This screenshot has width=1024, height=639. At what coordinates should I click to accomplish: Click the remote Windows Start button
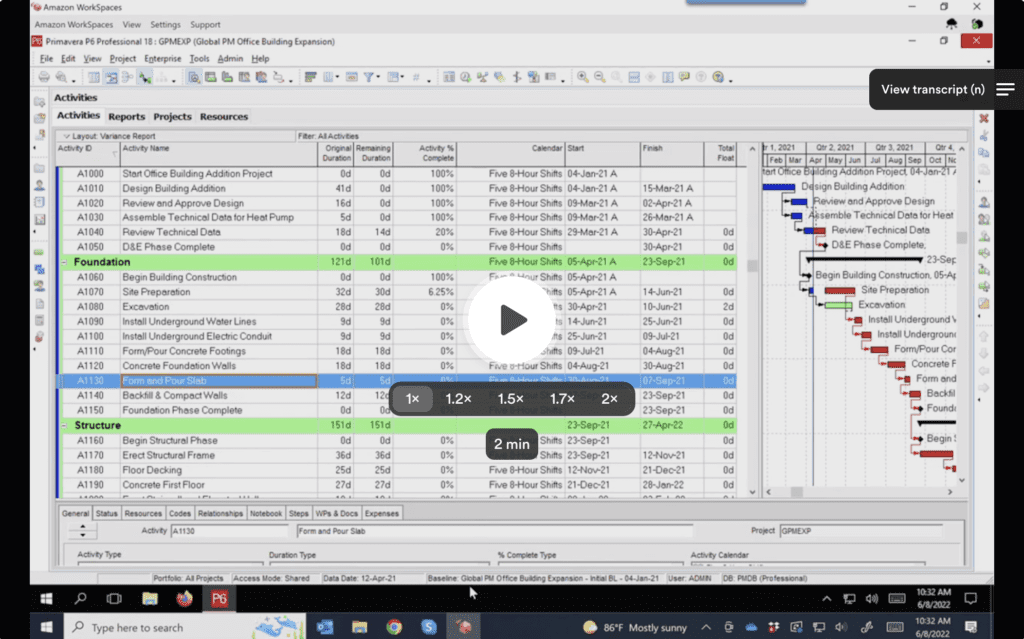[x=46, y=598]
